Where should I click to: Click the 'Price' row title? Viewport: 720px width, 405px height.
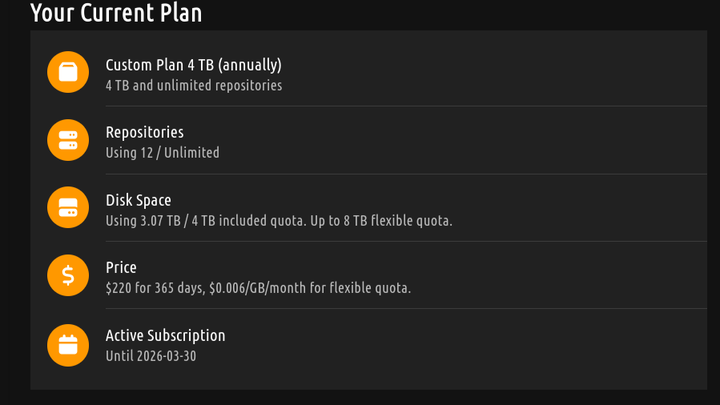pyautogui.click(x=121, y=268)
